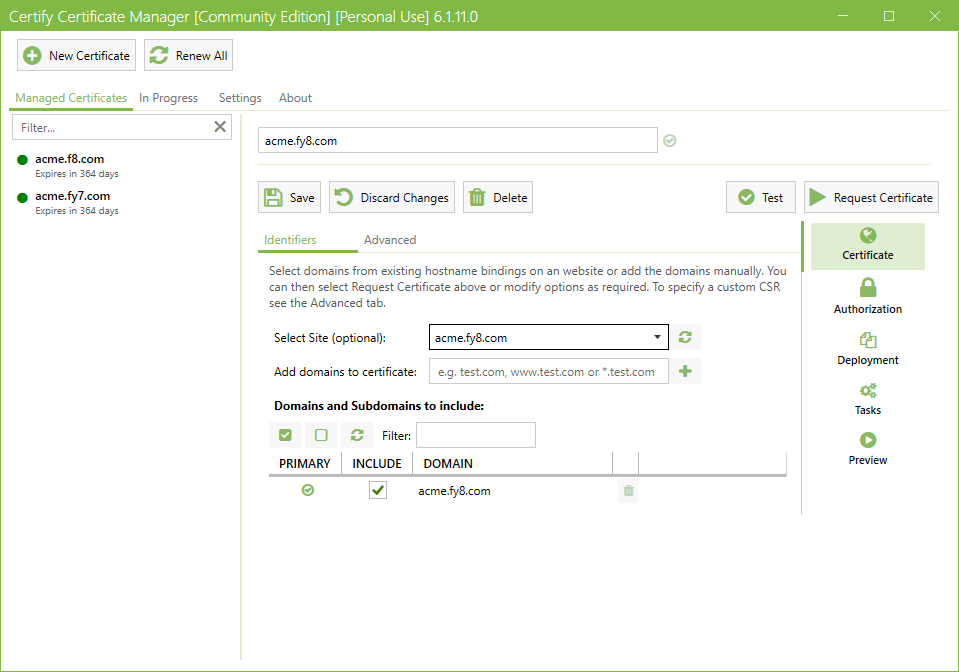
Task: Click Discard Changes button
Action: 392,198
